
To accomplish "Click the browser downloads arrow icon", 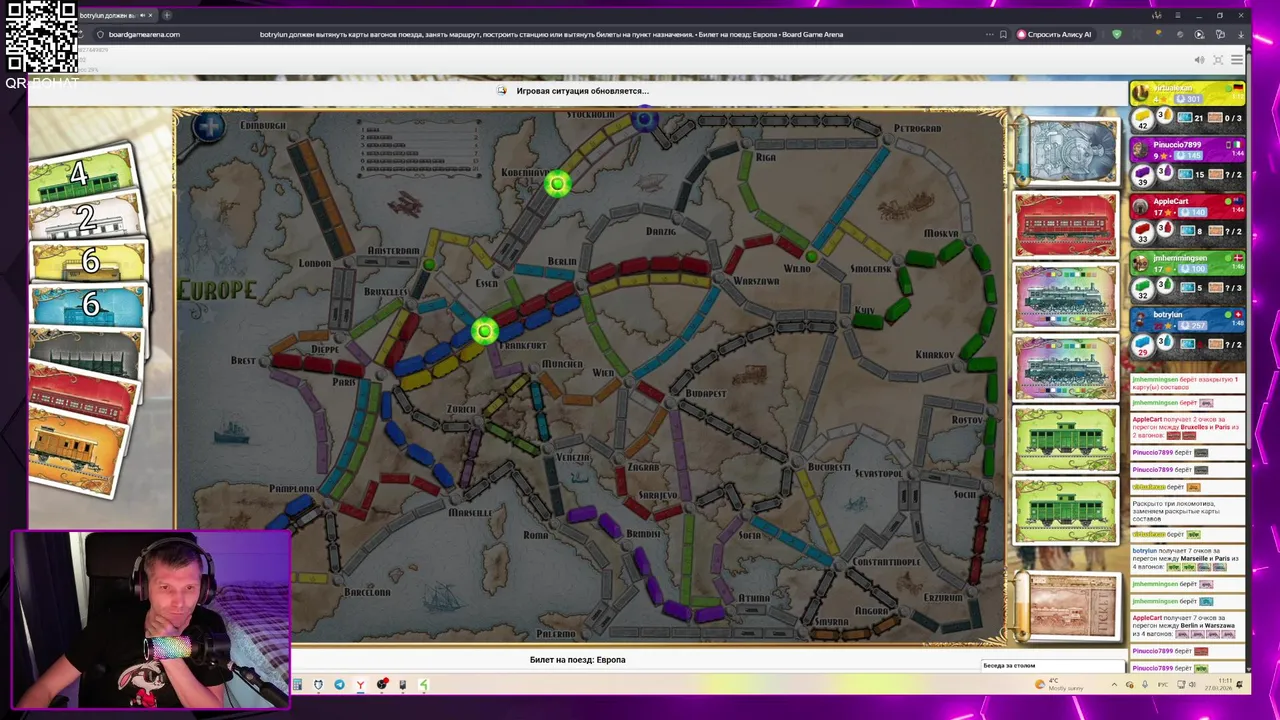I will [x=1240, y=34].
